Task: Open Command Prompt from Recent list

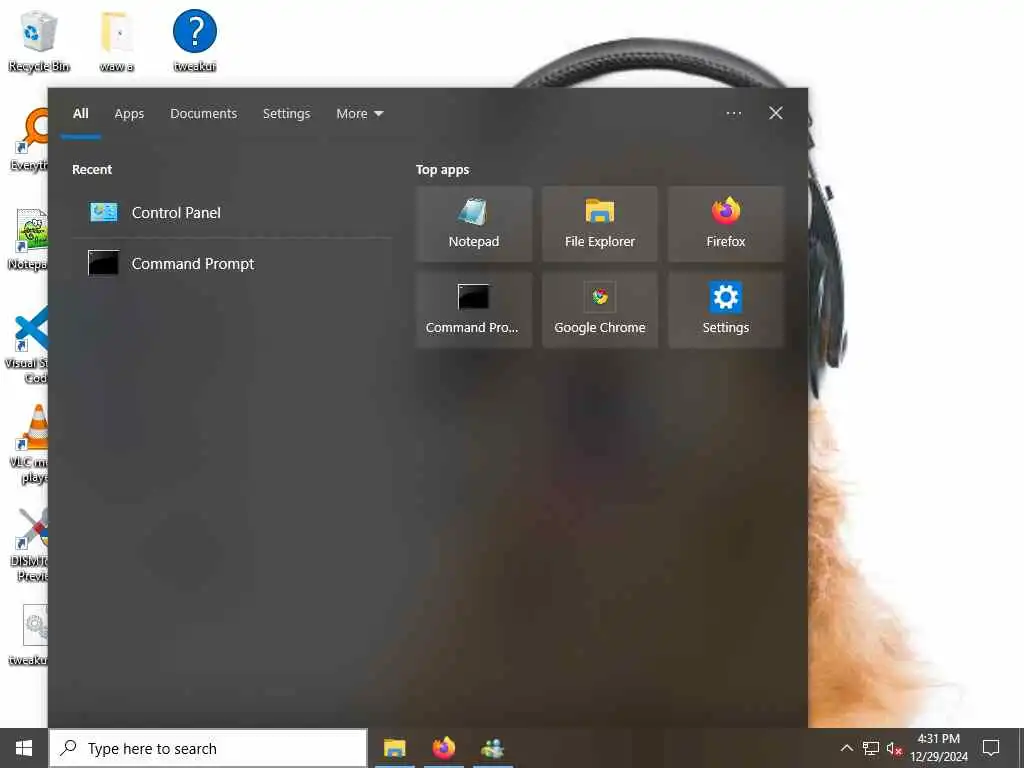Action: [x=232, y=263]
